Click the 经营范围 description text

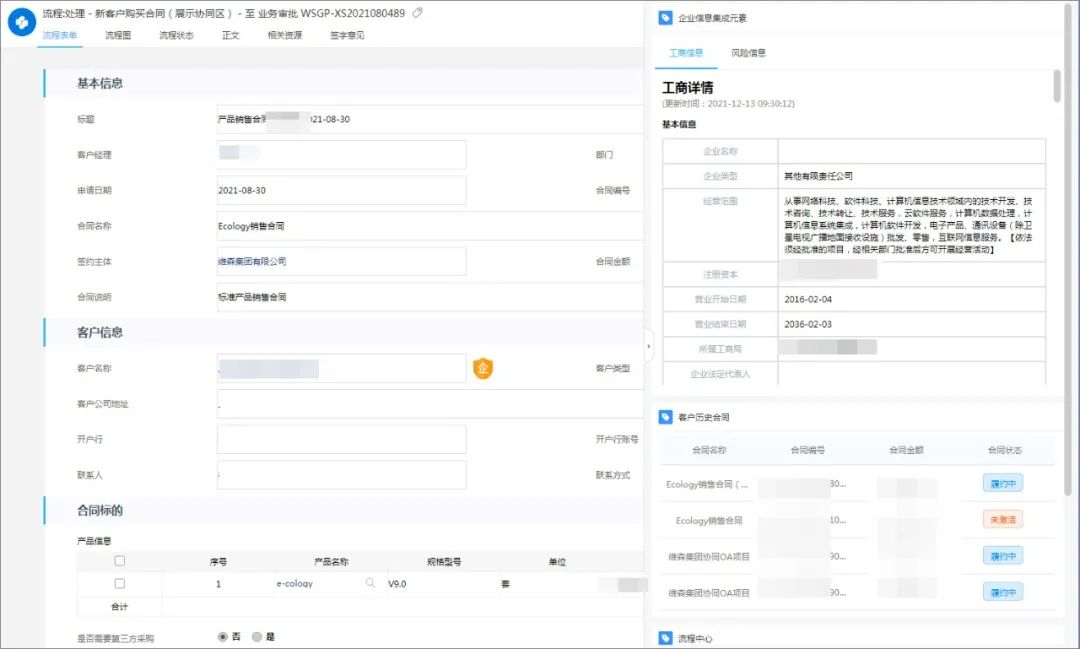(908, 225)
